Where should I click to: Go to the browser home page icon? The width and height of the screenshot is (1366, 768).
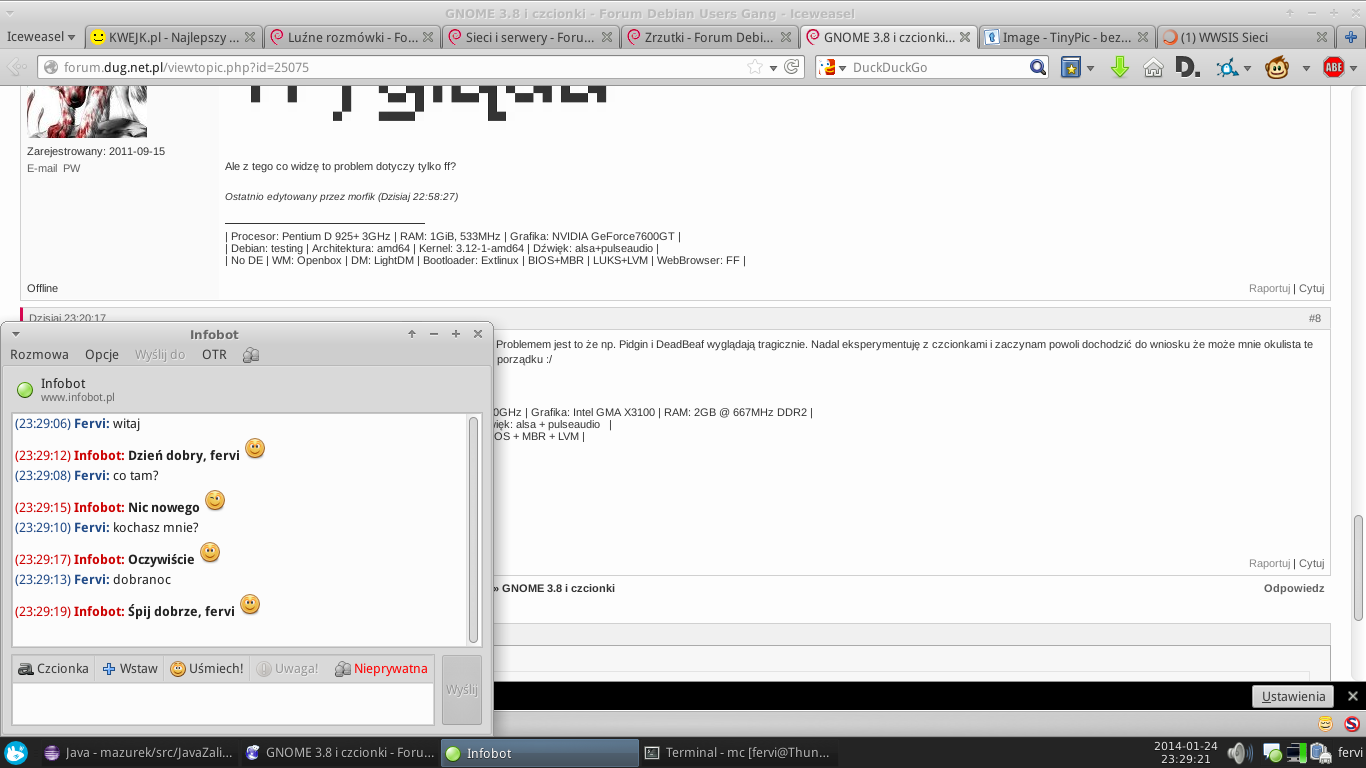1153,68
